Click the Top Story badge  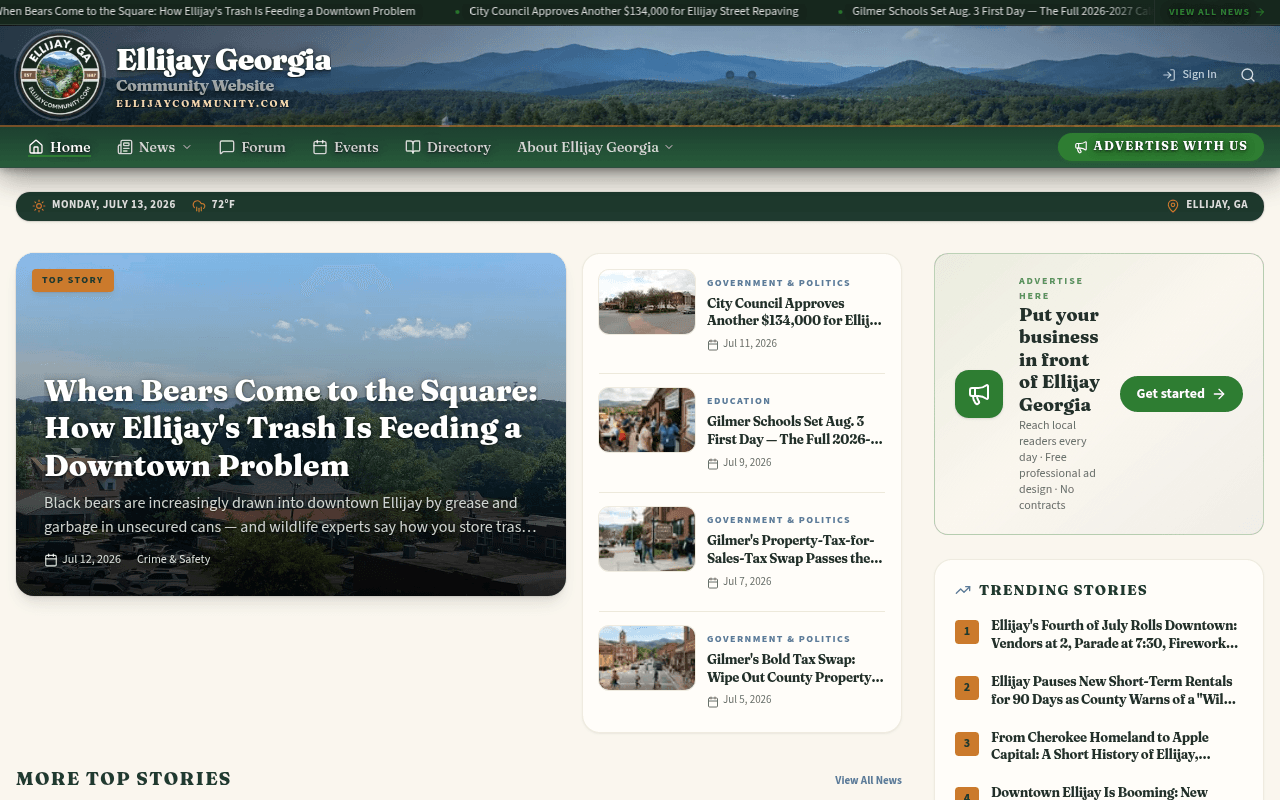click(x=73, y=280)
